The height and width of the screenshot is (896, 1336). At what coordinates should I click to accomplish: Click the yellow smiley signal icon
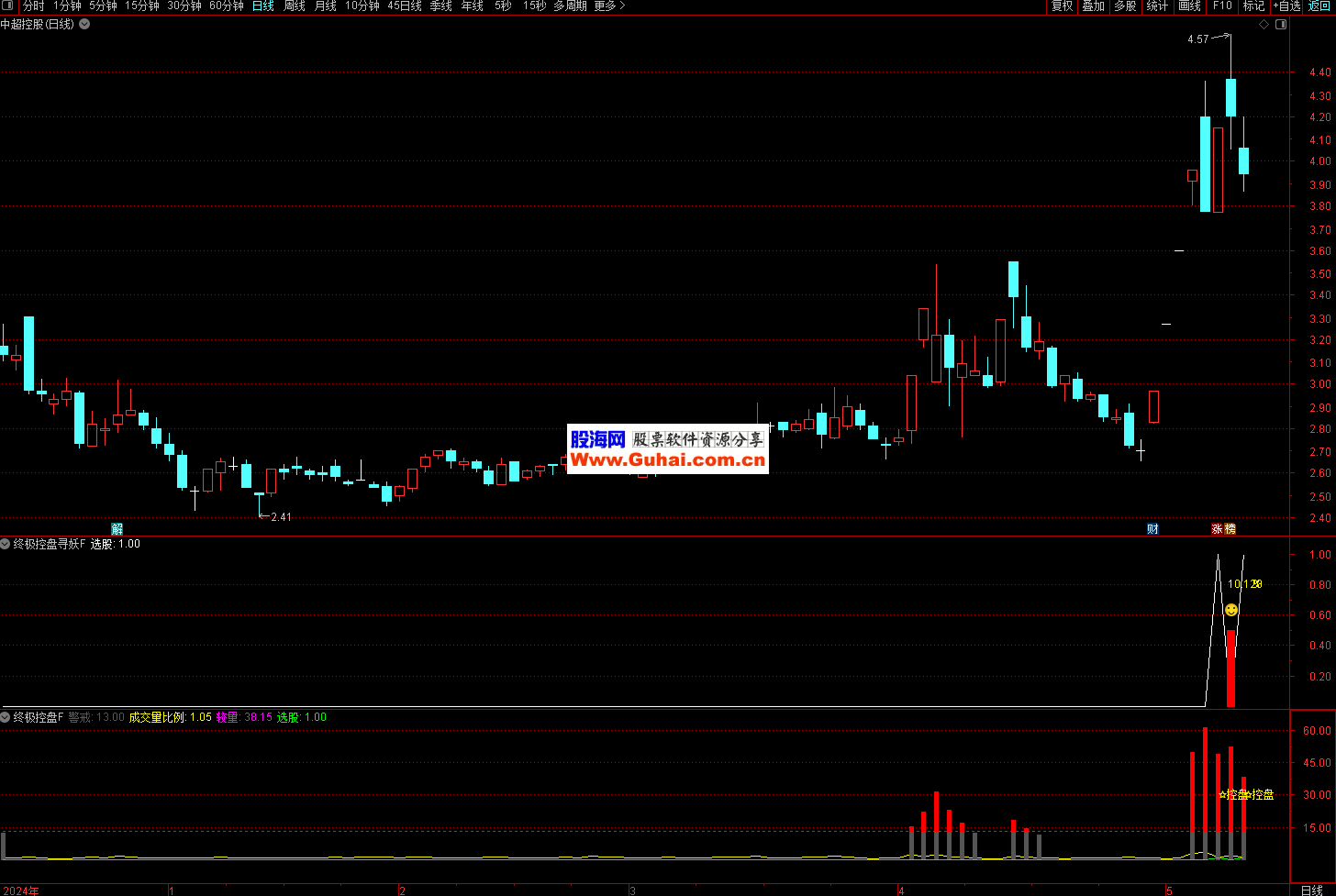click(1231, 610)
